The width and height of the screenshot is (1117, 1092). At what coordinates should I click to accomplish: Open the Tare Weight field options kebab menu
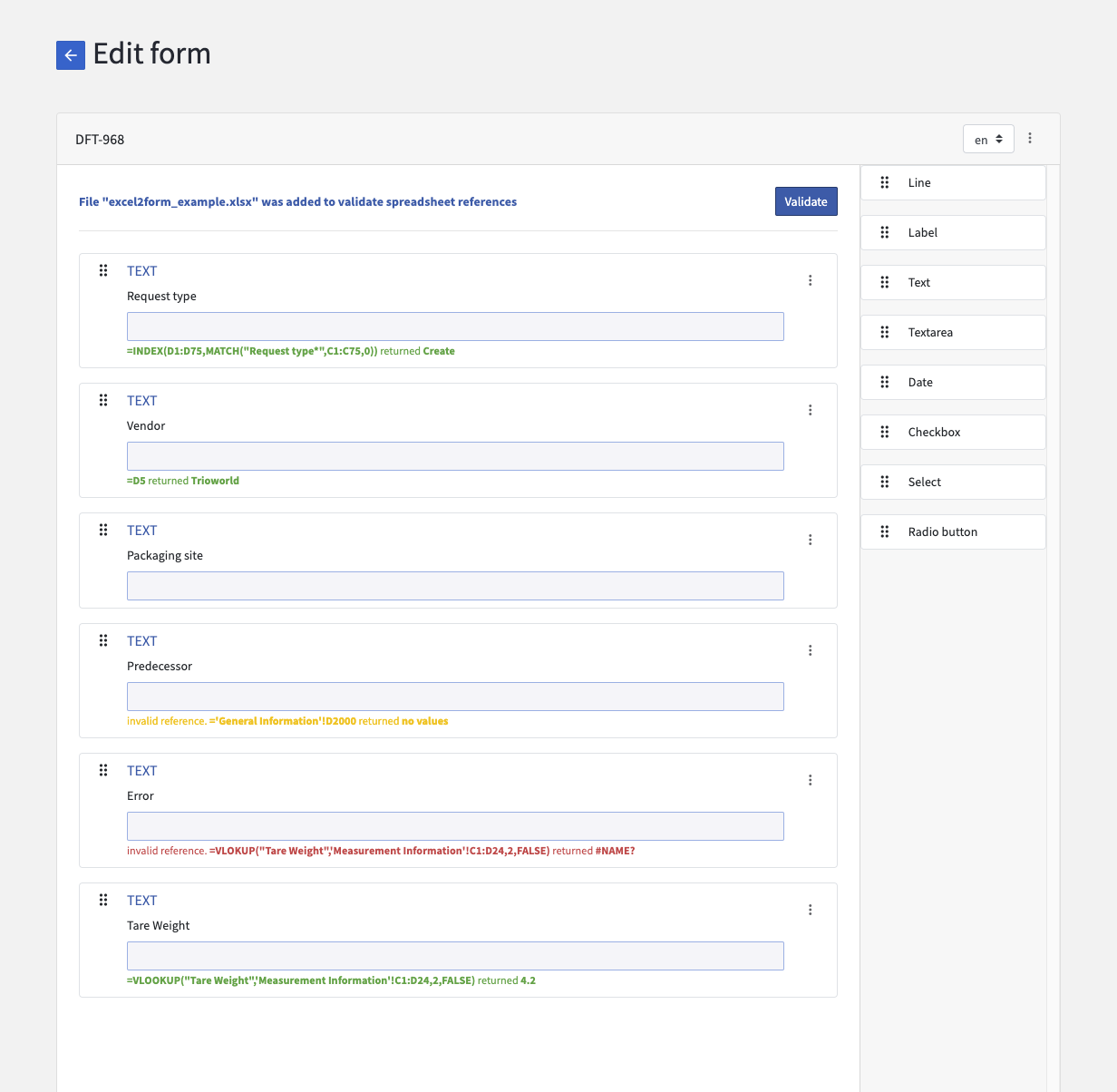pyautogui.click(x=810, y=909)
